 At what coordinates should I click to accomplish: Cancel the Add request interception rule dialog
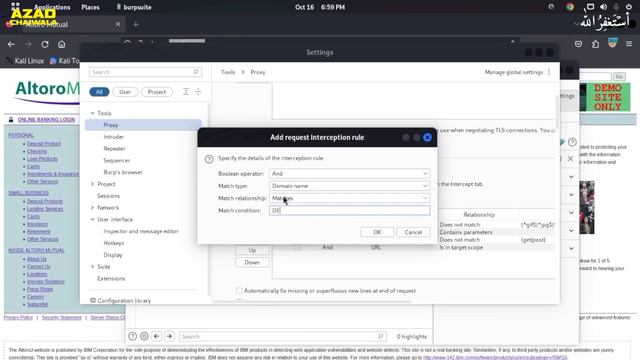(x=413, y=232)
